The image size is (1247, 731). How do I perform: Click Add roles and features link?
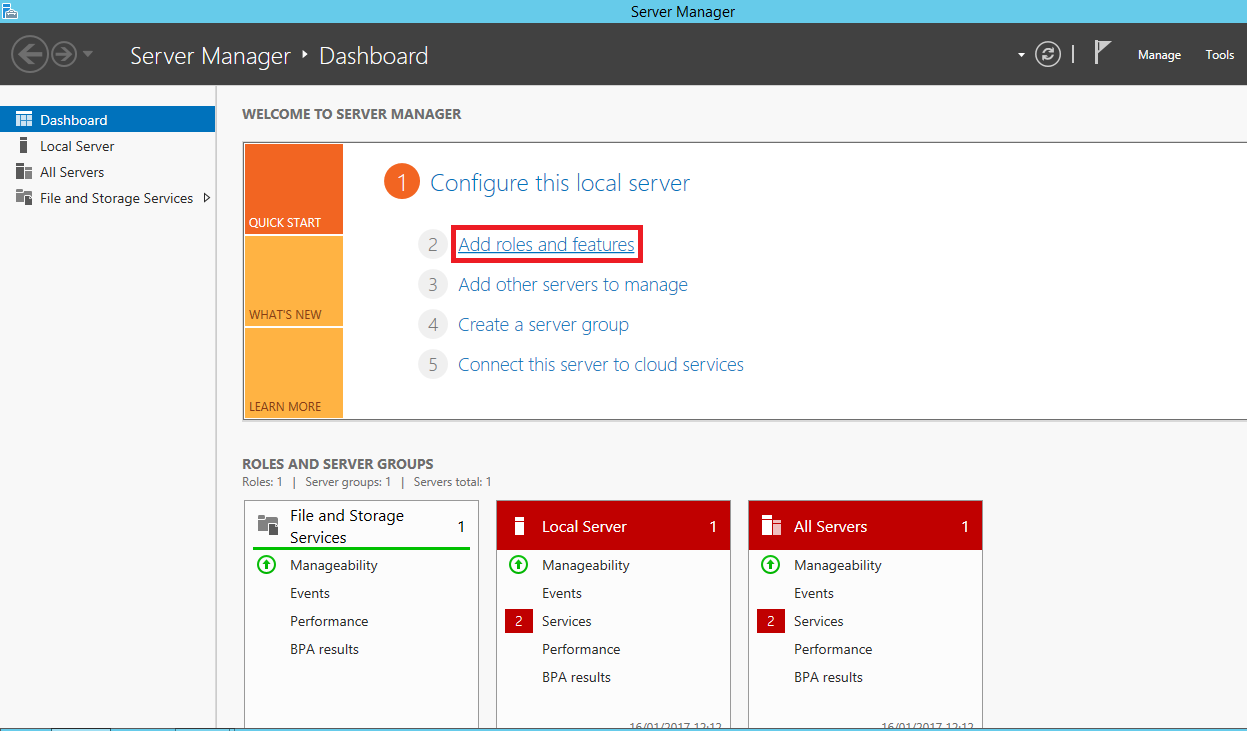click(x=546, y=244)
